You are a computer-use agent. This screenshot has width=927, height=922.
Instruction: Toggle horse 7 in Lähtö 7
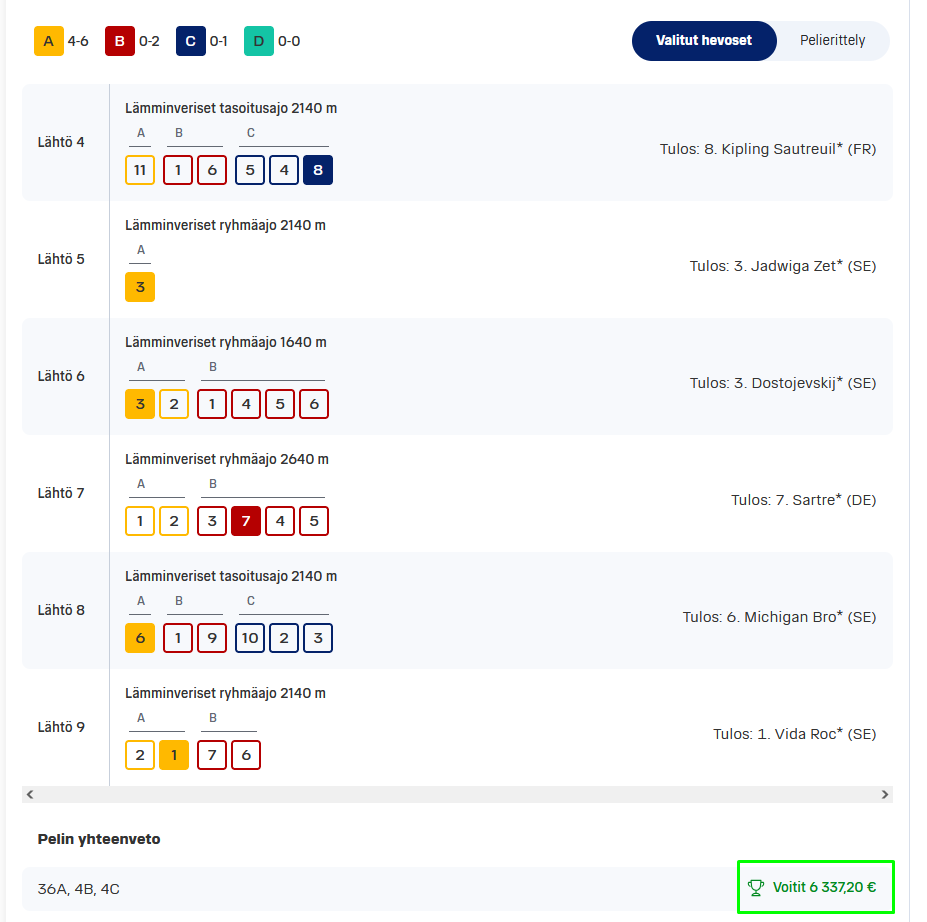[x=246, y=521]
